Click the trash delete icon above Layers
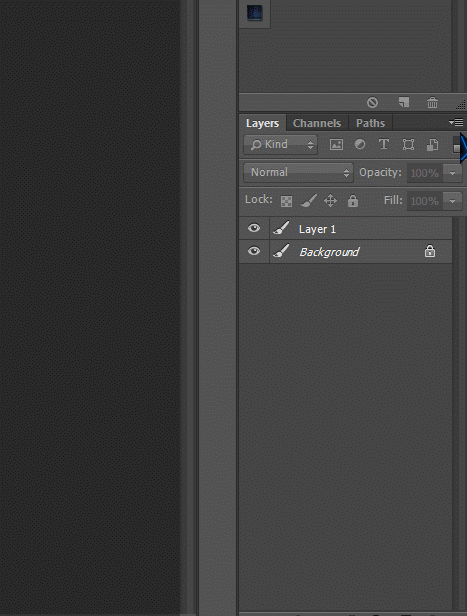The image size is (467, 616). 432,103
